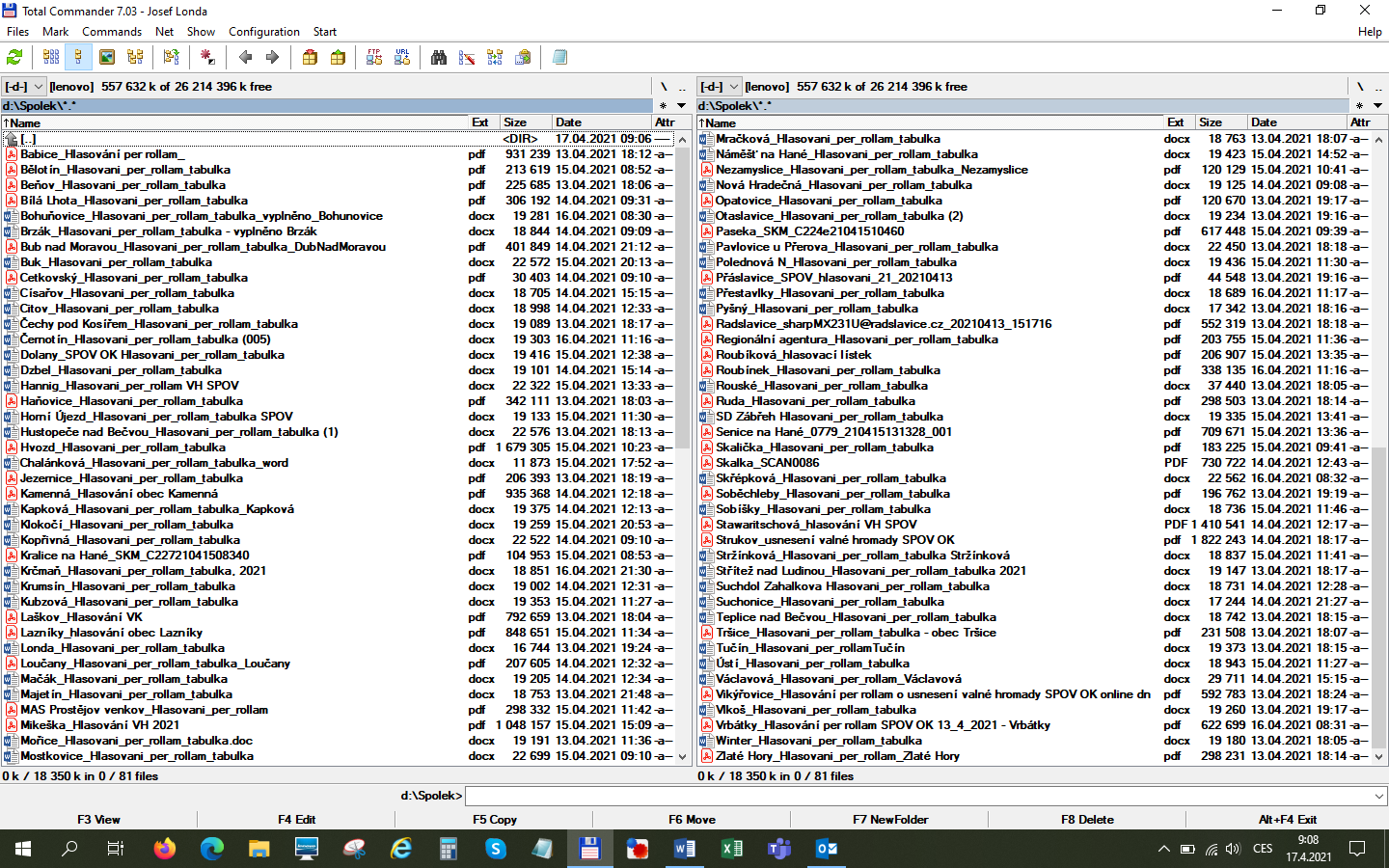
Task: Expand left panel directory history arrow
Action: point(681,106)
